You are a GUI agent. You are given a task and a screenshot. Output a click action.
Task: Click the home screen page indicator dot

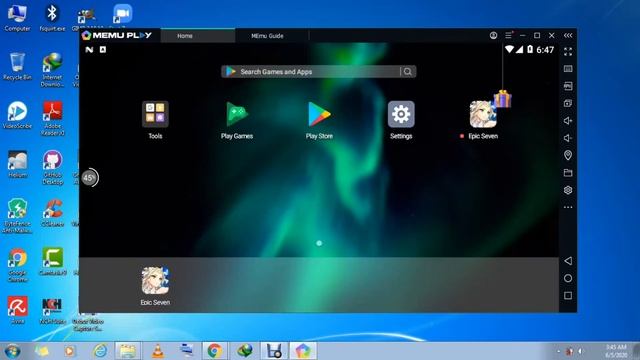pos(319,243)
